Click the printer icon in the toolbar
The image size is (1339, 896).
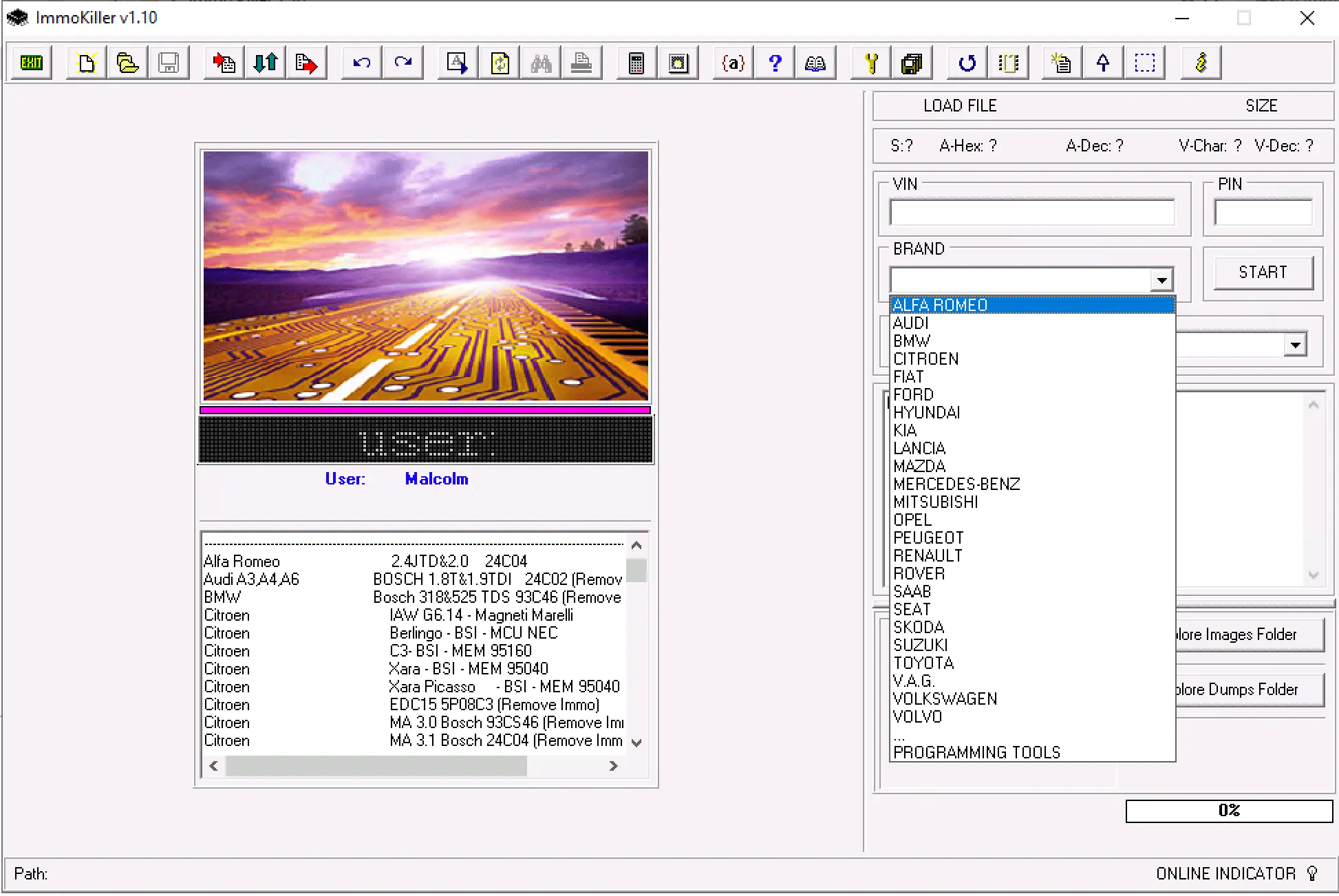tap(582, 63)
